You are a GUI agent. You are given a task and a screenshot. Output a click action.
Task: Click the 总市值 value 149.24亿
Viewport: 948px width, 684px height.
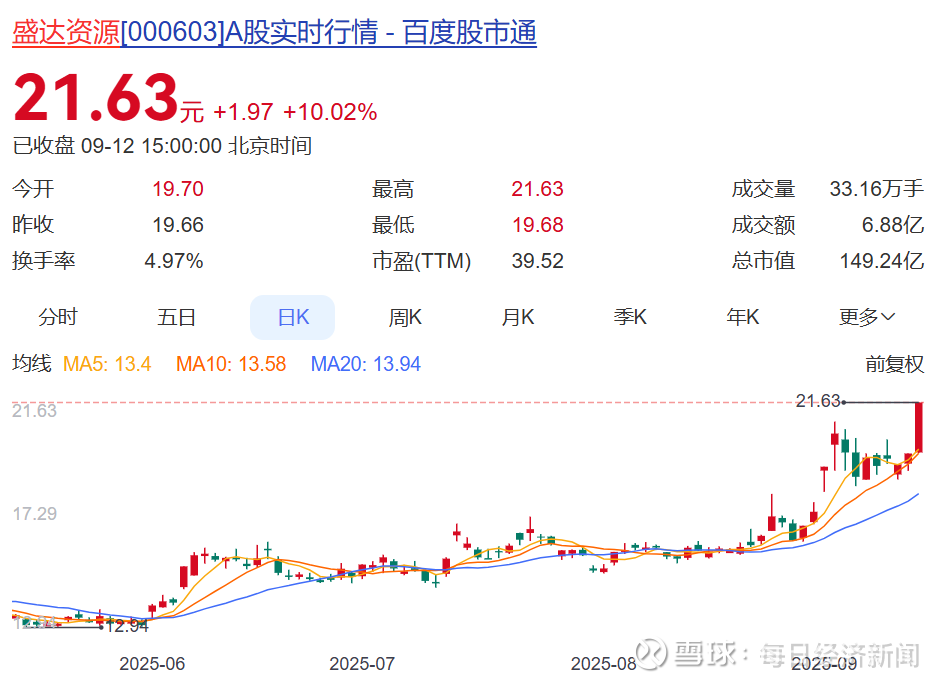pos(882,261)
